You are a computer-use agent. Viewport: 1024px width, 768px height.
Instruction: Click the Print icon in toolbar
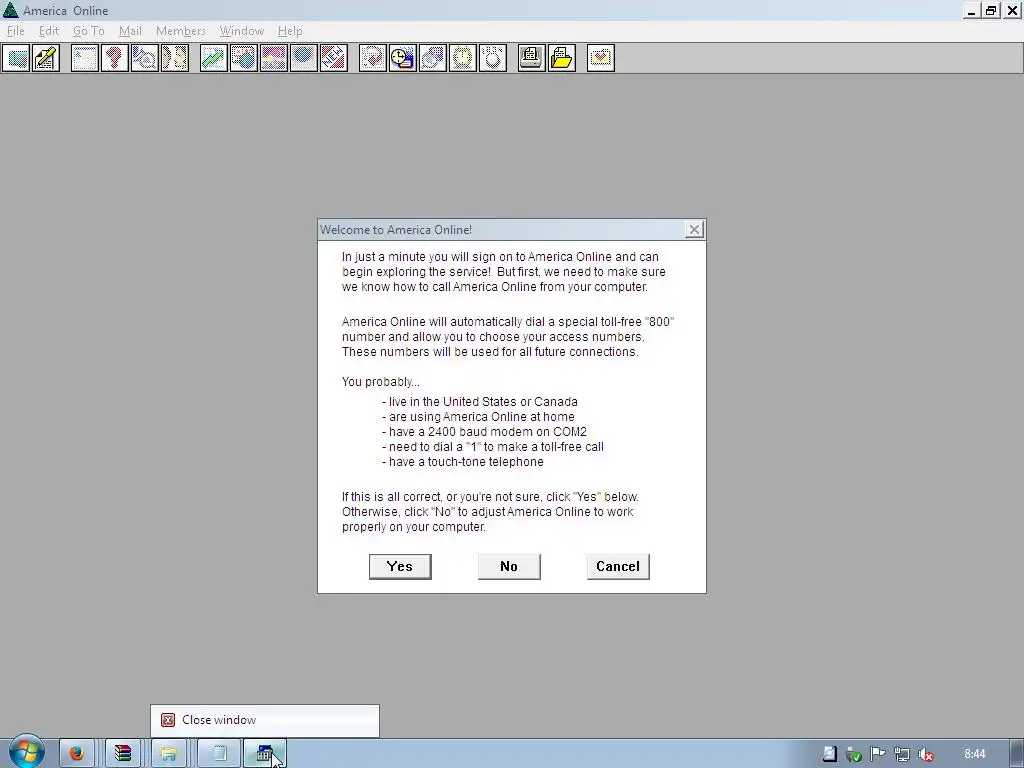(532, 58)
